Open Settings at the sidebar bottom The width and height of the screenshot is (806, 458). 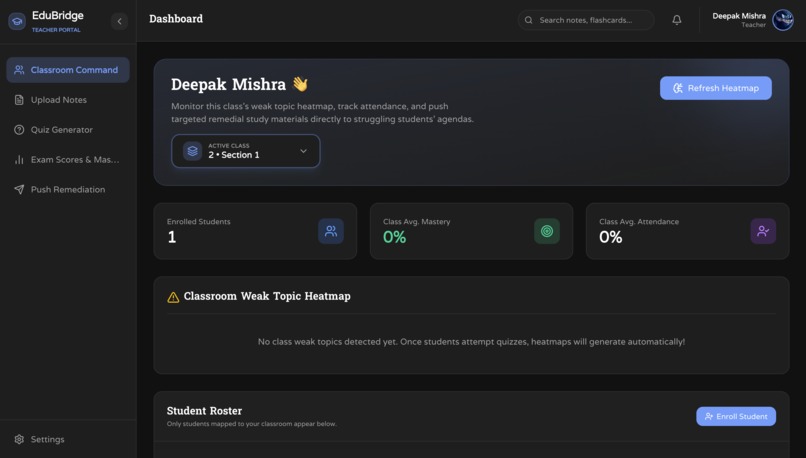tap(68, 439)
